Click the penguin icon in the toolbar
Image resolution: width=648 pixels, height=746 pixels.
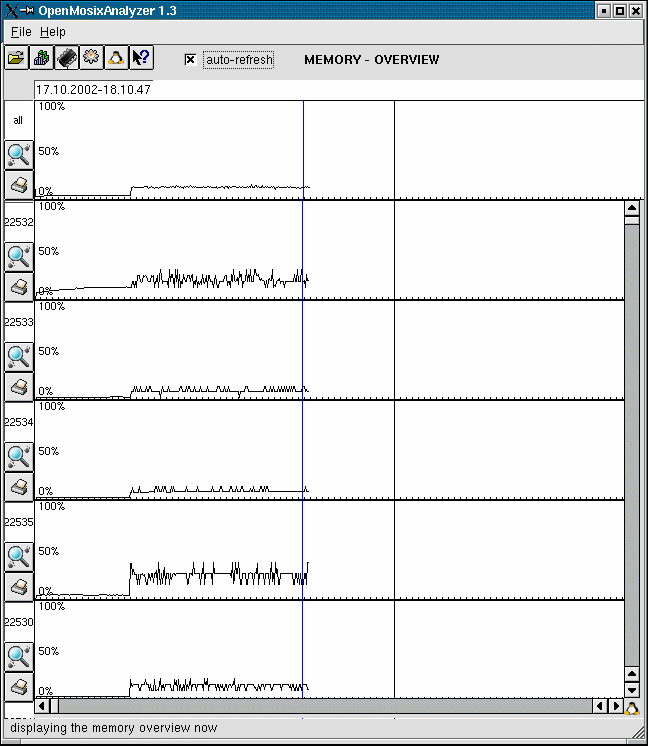coord(116,59)
